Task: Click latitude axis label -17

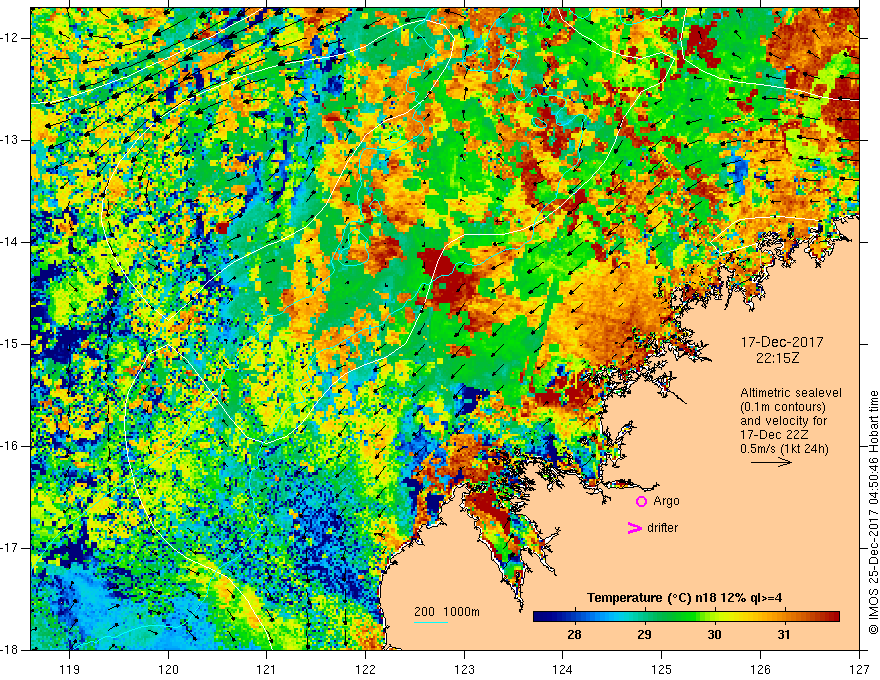Action: click(x=11, y=548)
